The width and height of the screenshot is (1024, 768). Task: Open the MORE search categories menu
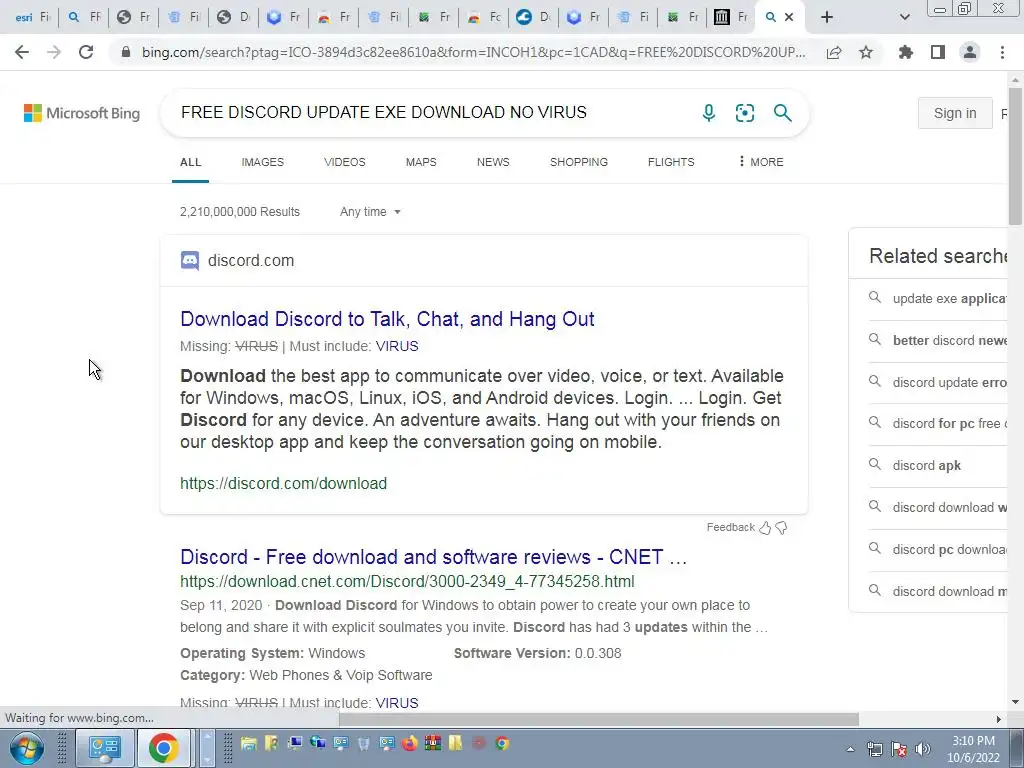[x=761, y=162]
